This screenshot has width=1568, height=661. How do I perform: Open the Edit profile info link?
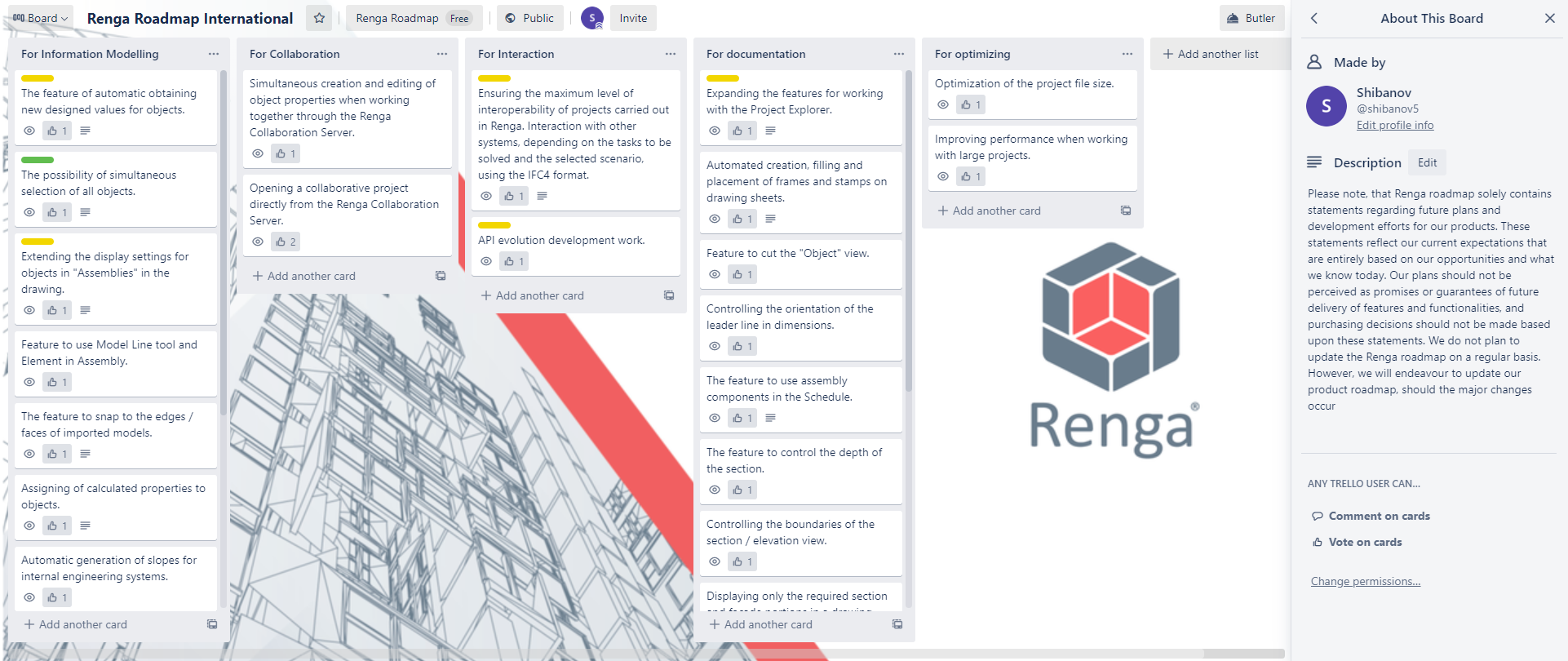[x=1395, y=125]
